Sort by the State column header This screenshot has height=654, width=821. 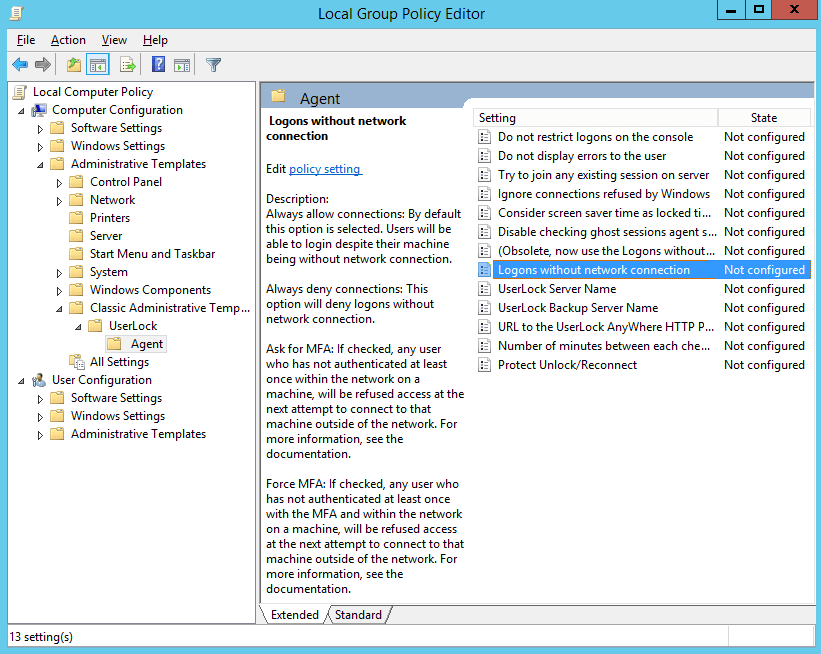[763, 118]
